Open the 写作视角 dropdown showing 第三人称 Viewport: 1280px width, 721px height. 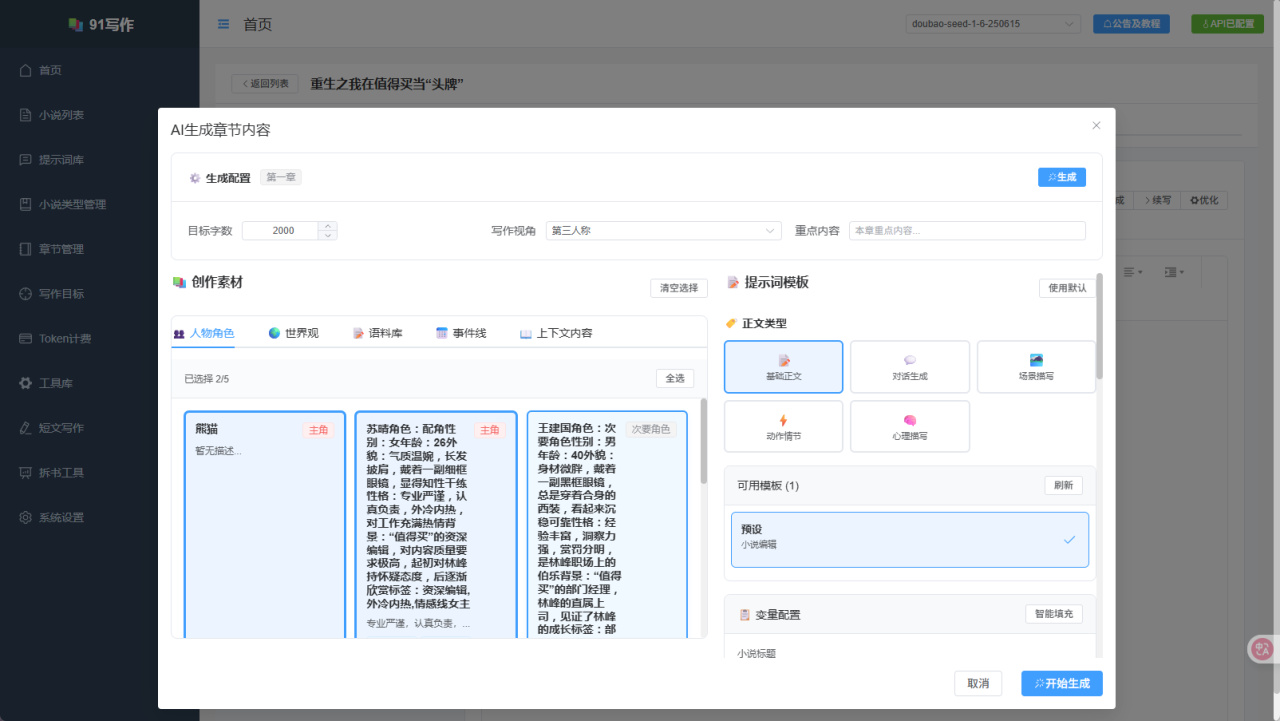click(x=664, y=231)
